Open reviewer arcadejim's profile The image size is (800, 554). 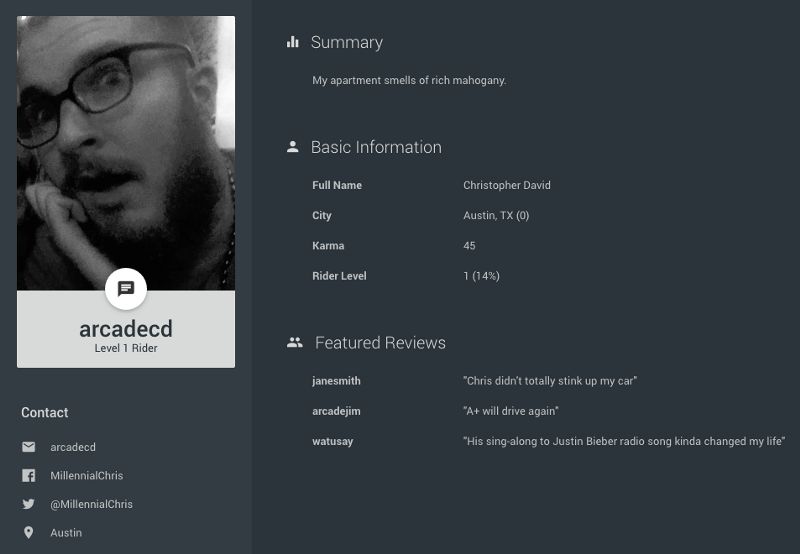[336, 411]
